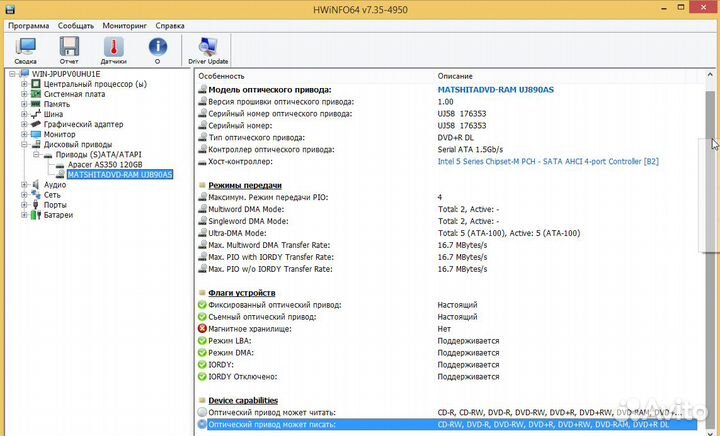Click the Батареи battery icon
Screen dimensions: 720x436
tap(36, 215)
